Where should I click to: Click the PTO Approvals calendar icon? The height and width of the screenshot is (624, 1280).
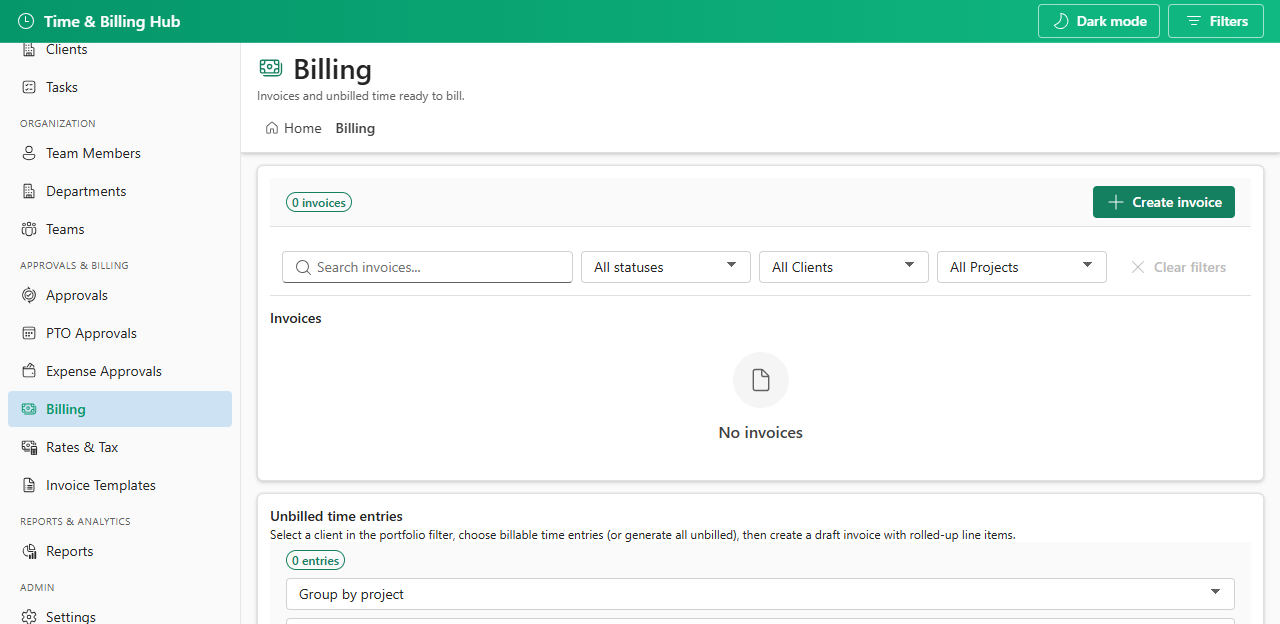(29, 333)
